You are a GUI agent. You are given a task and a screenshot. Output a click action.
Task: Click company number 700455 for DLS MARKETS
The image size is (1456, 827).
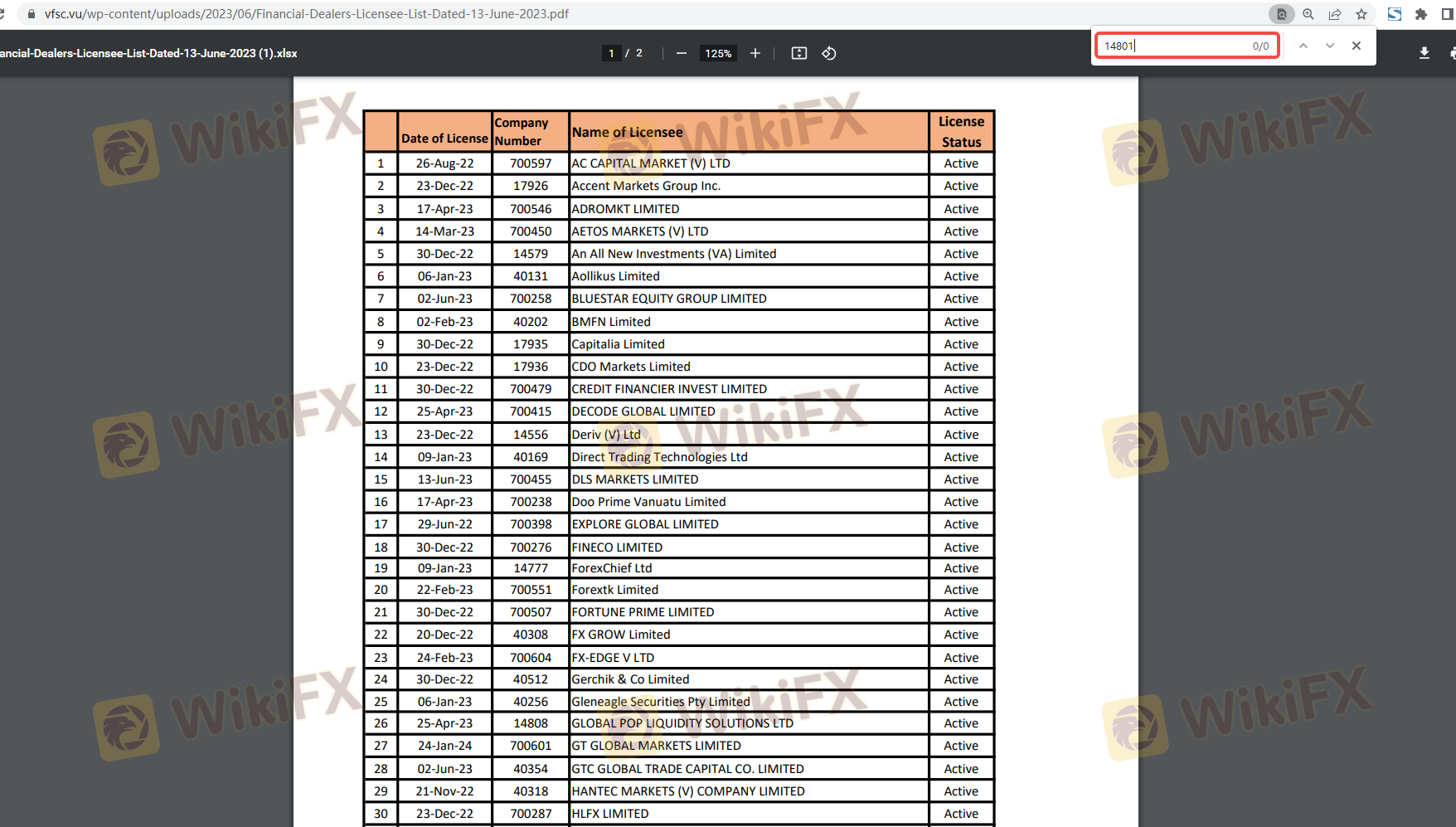click(x=531, y=479)
